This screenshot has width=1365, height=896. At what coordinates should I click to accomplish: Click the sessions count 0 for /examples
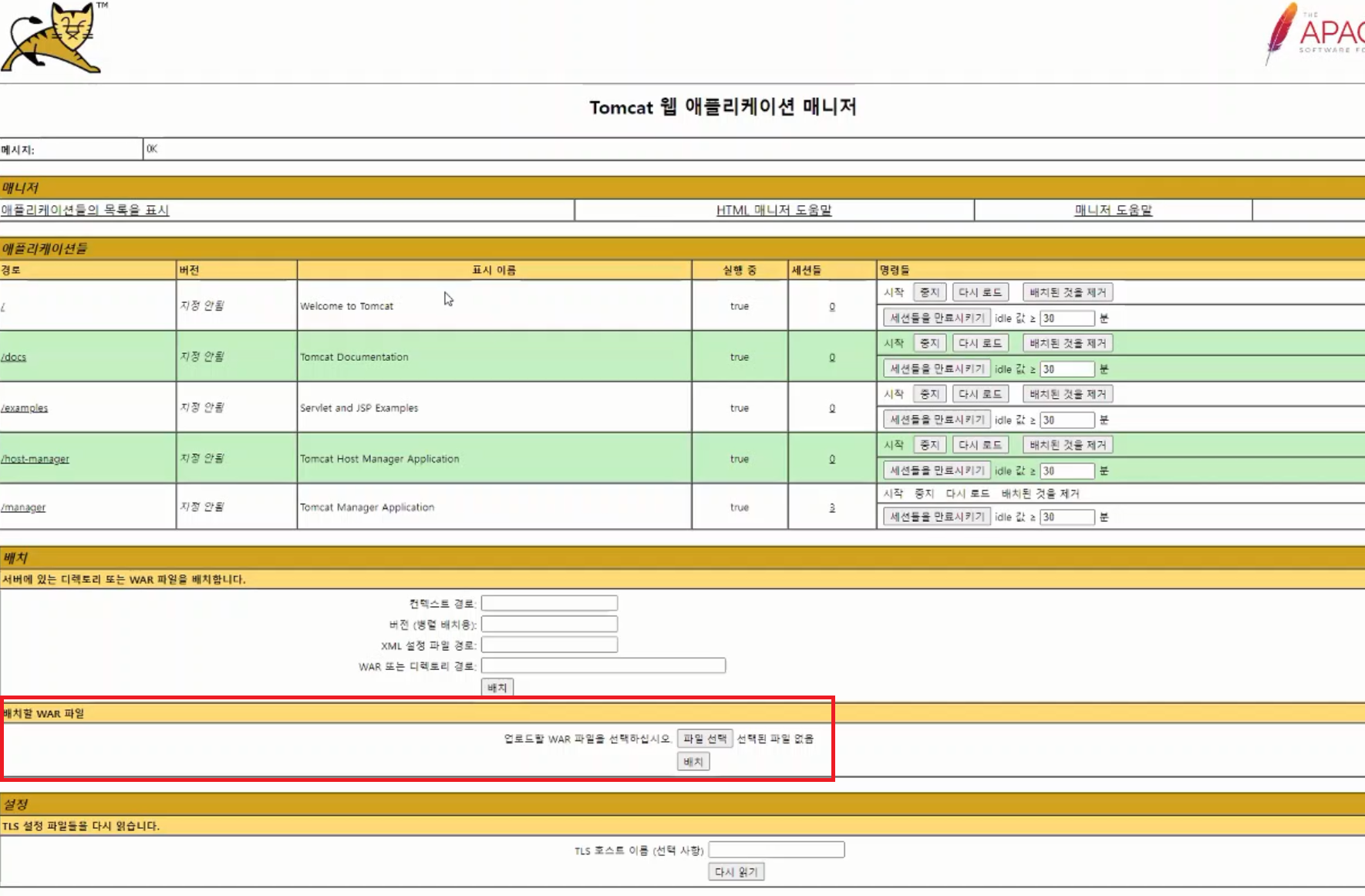(x=832, y=408)
